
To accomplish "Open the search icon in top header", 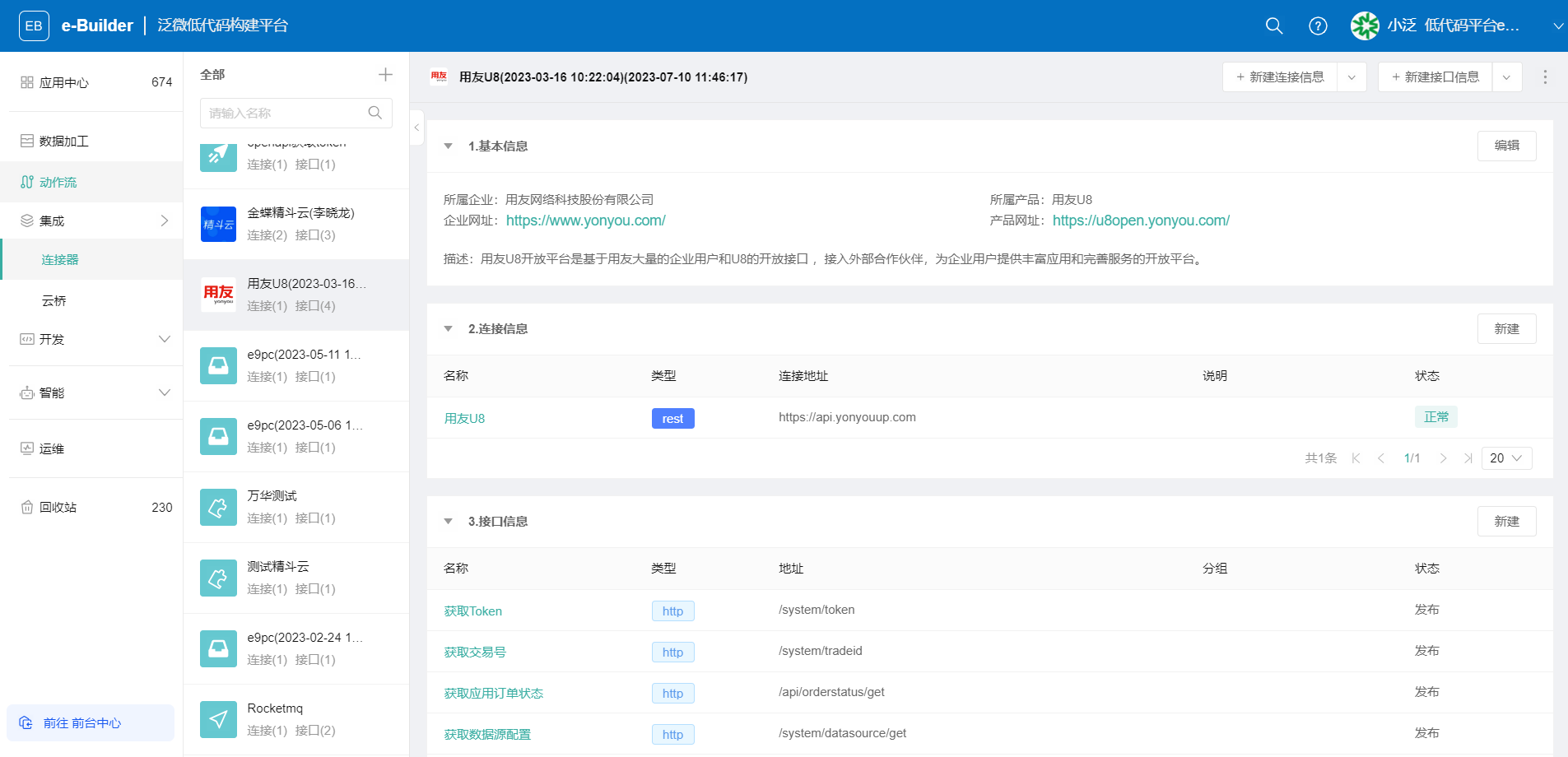I will [x=1273, y=26].
